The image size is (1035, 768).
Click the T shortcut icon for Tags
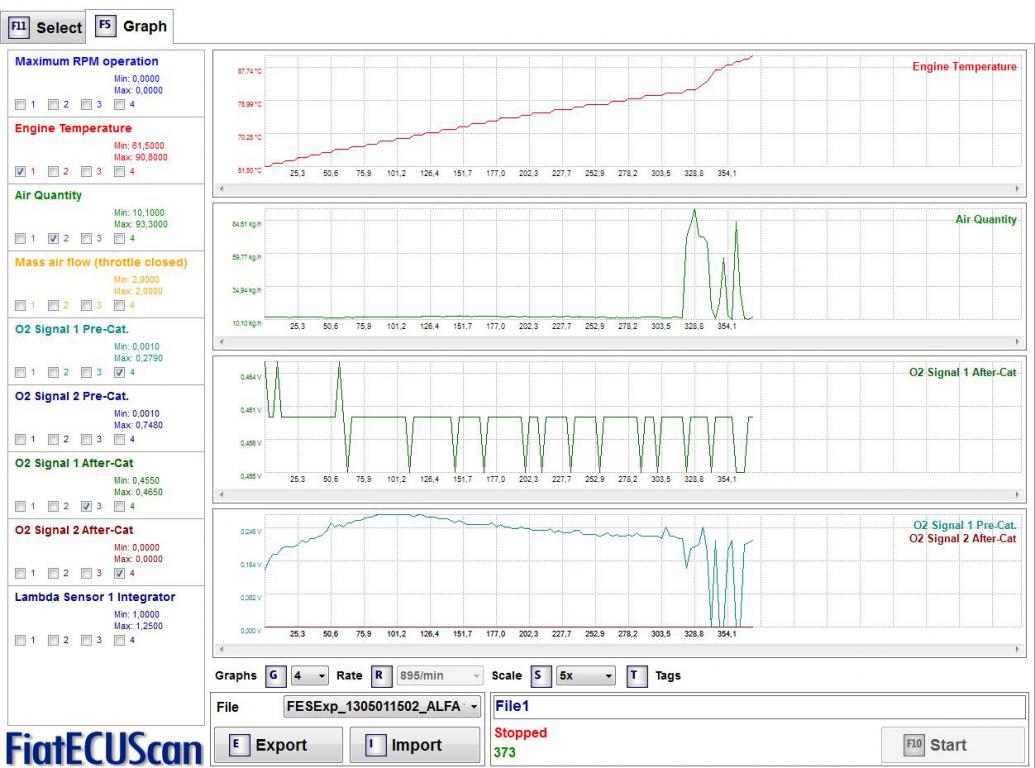tap(636, 676)
